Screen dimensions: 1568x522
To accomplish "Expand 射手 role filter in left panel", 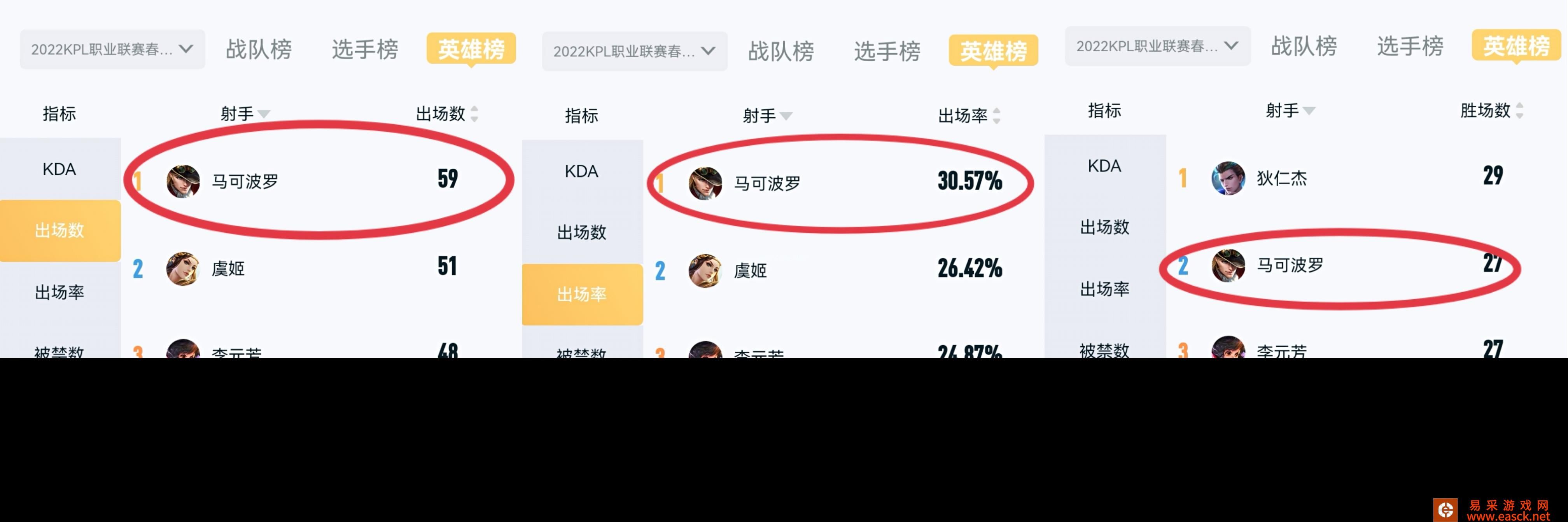I will (x=245, y=114).
